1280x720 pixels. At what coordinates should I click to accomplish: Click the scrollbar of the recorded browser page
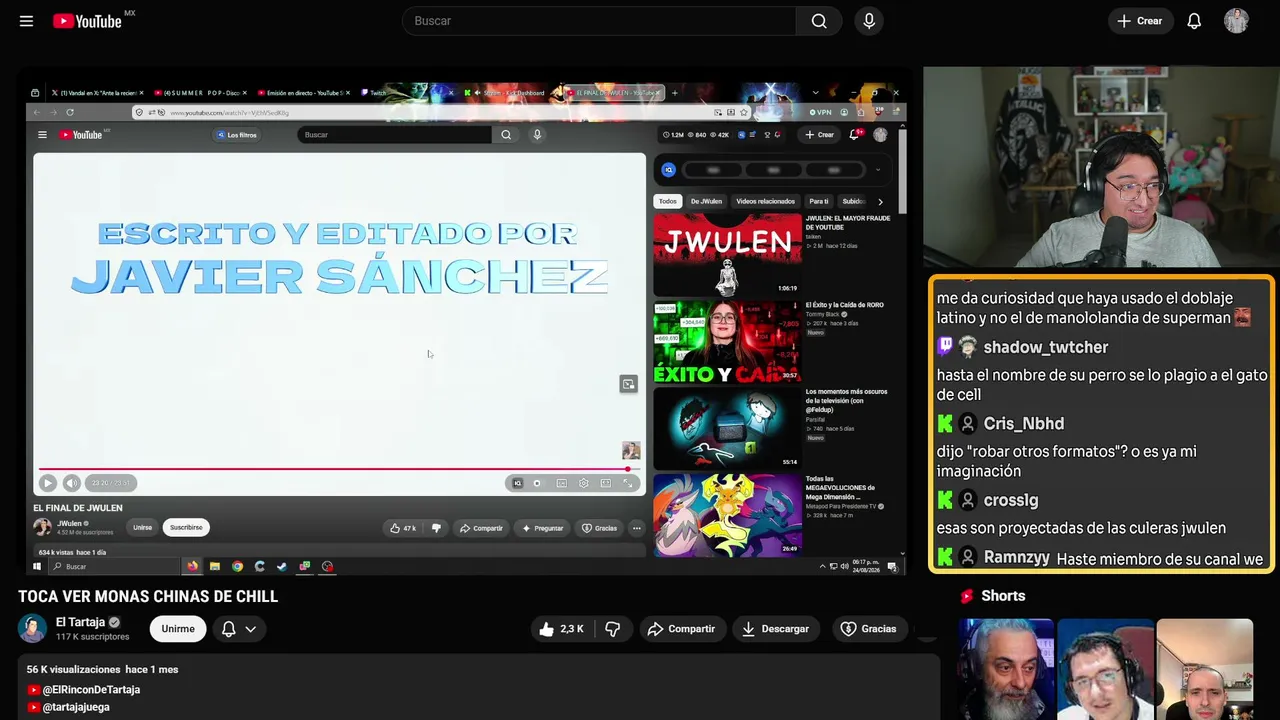(x=902, y=170)
